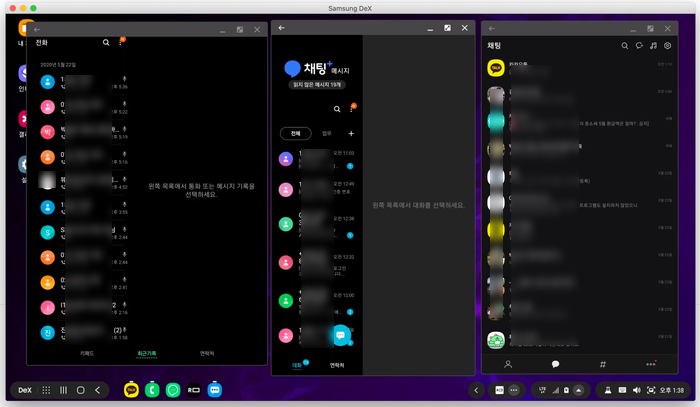Open the KakaoTalk taskbar icon
The image size is (700, 407).
pos(131,390)
